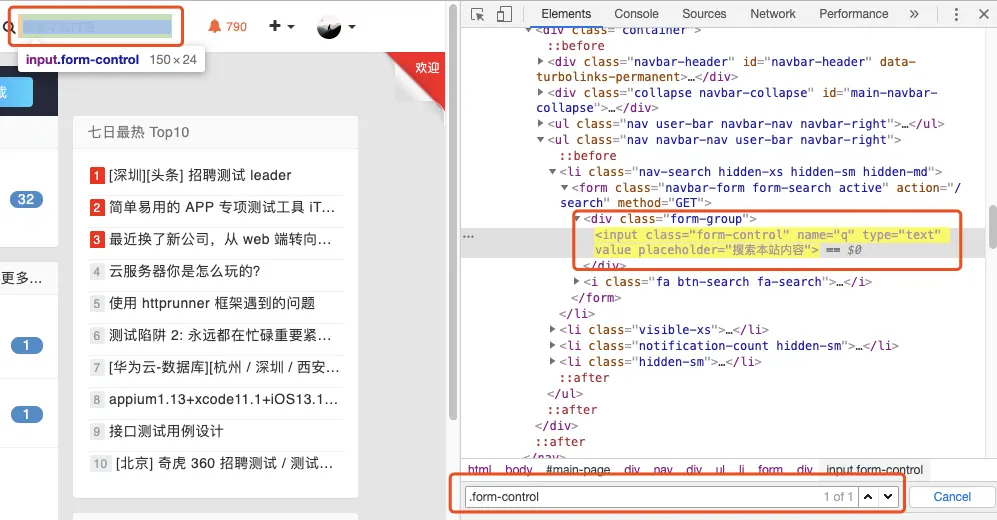Open hot topic 奇虎 360 招聘测试
The image size is (997, 520).
point(224,463)
